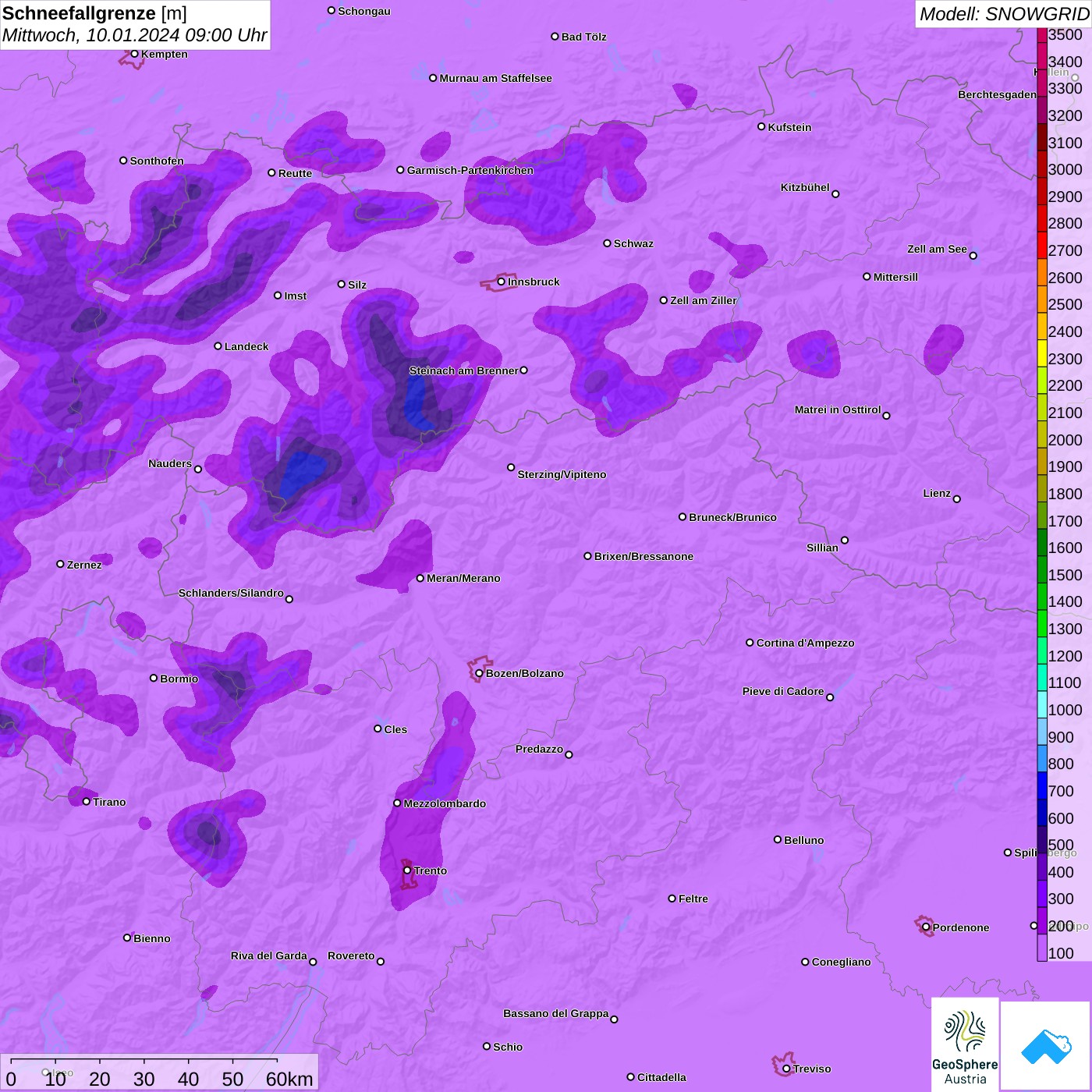This screenshot has width=1092, height=1092.
Task: Click the Mezzolombardo label
Action: point(445,803)
